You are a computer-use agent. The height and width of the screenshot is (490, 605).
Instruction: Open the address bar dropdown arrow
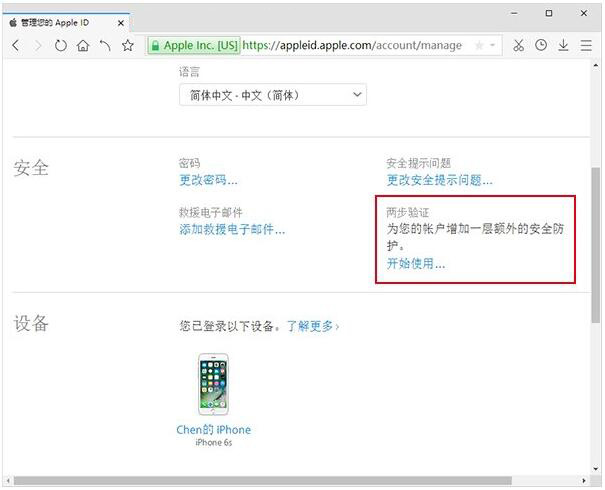[x=492, y=46]
